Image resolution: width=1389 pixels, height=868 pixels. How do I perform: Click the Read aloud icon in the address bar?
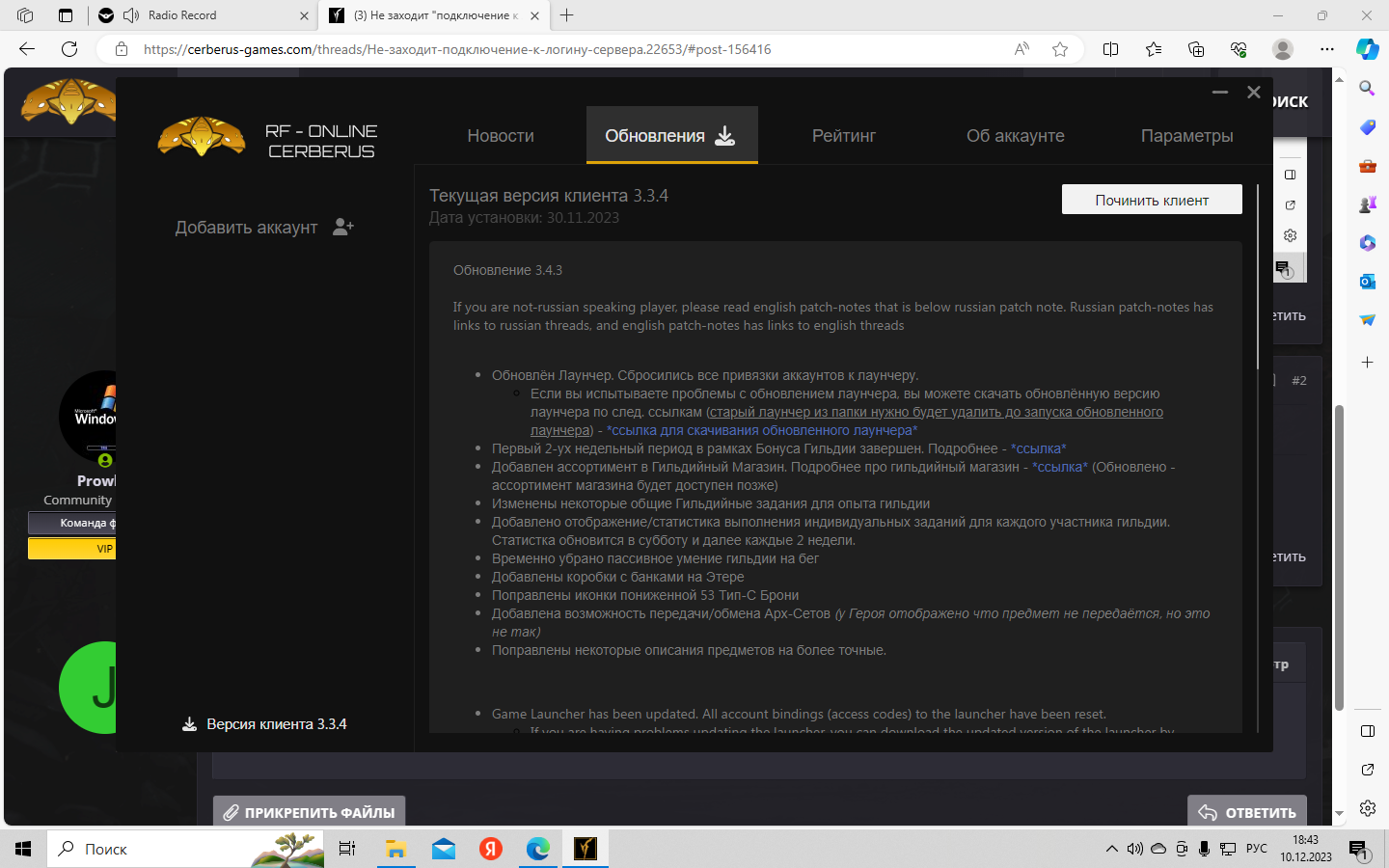click(x=1021, y=49)
